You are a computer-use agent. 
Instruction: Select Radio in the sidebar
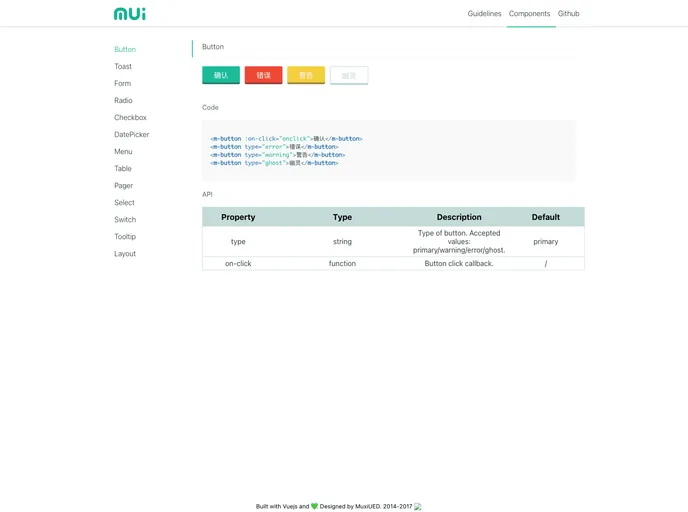pyautogui.click(x=123, y=100)
